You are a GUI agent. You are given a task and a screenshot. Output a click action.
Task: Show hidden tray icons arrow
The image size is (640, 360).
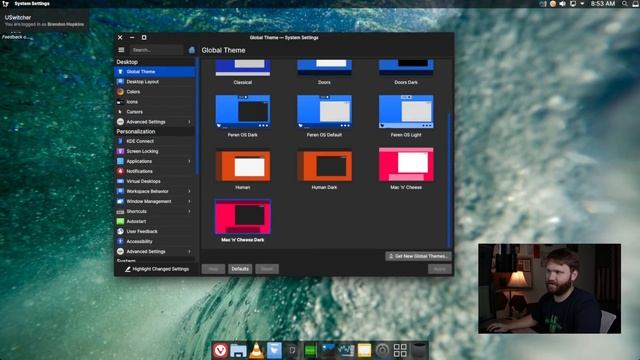pos(582,4)
